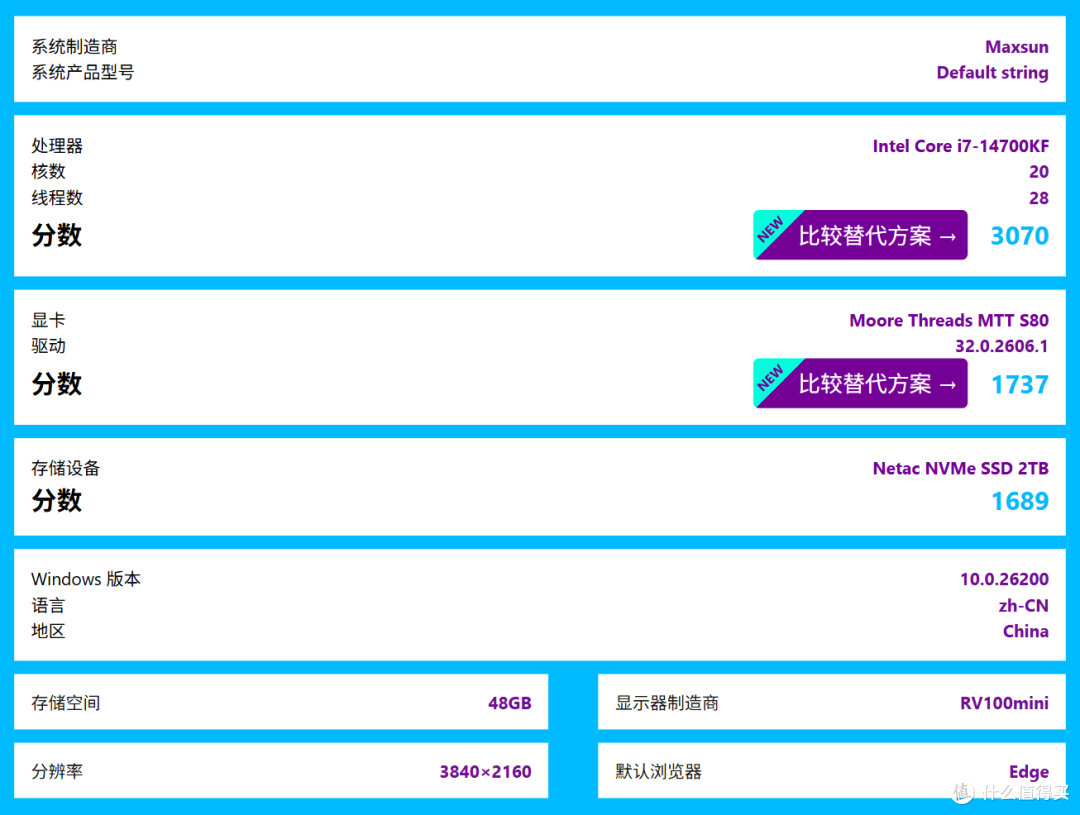Screen dimensions: 1080x815
Task: Click Netac NVMe SSD 2TB text
Action: tap(961, 468)
